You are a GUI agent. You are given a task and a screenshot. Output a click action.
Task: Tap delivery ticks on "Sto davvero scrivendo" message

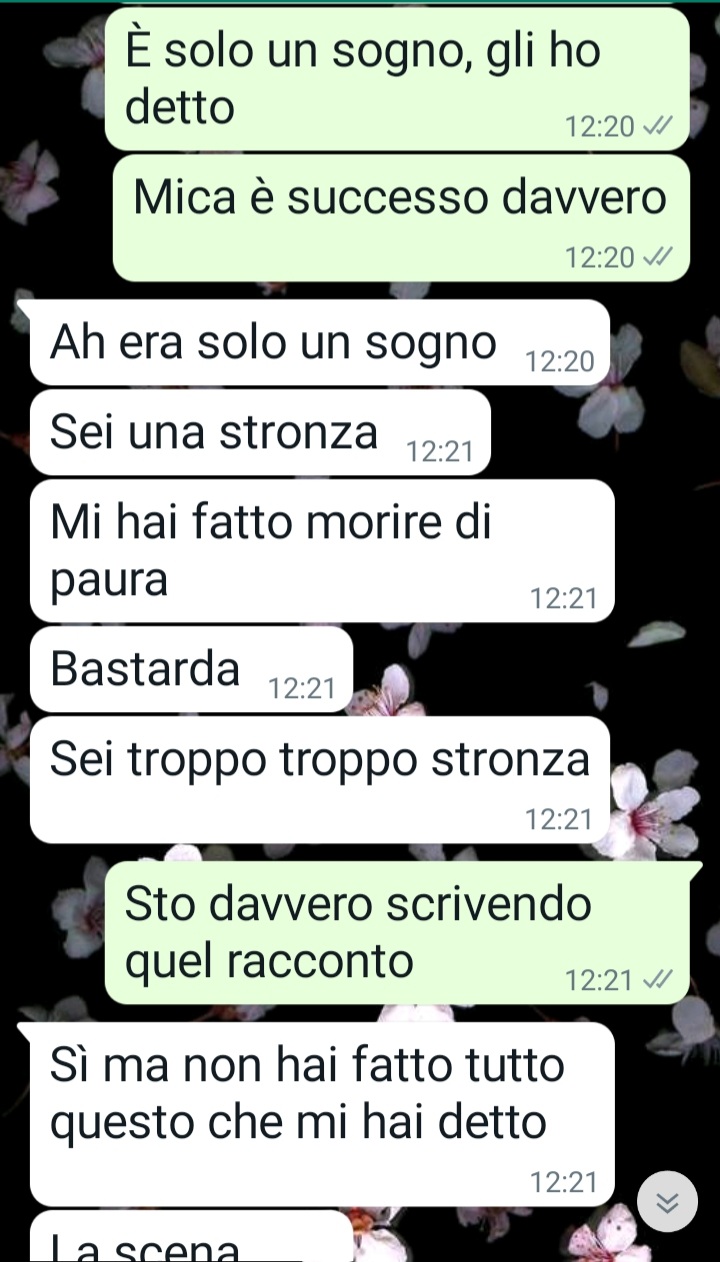pyautogui.click(x=656, y=980)
